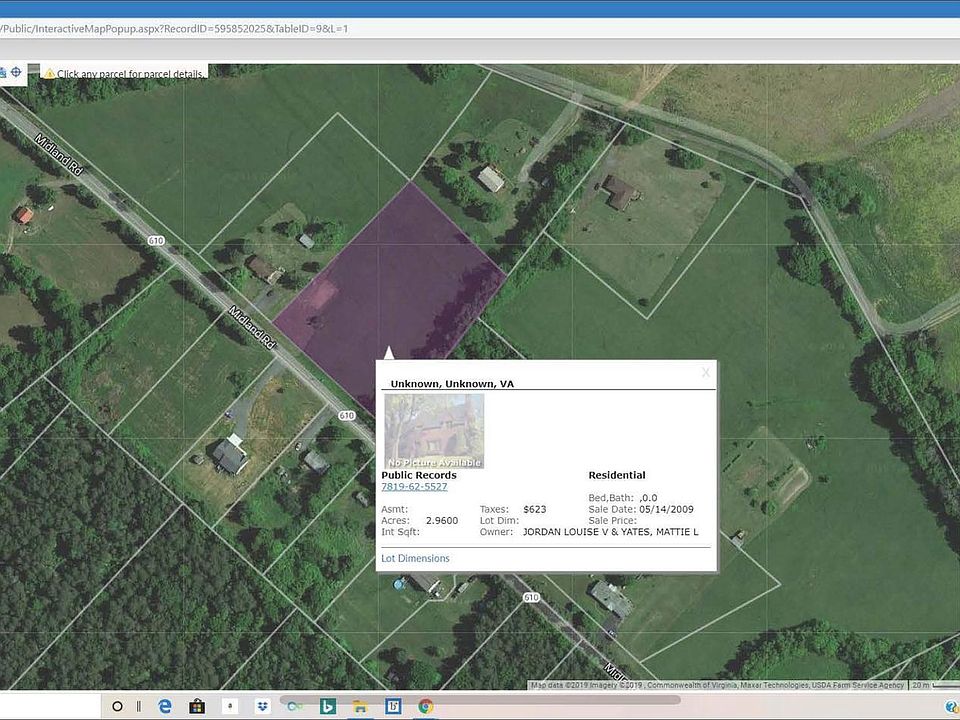Click the taxes value $623
The height and width of the screenshot is (720, 960).
[x=534, y=509]
